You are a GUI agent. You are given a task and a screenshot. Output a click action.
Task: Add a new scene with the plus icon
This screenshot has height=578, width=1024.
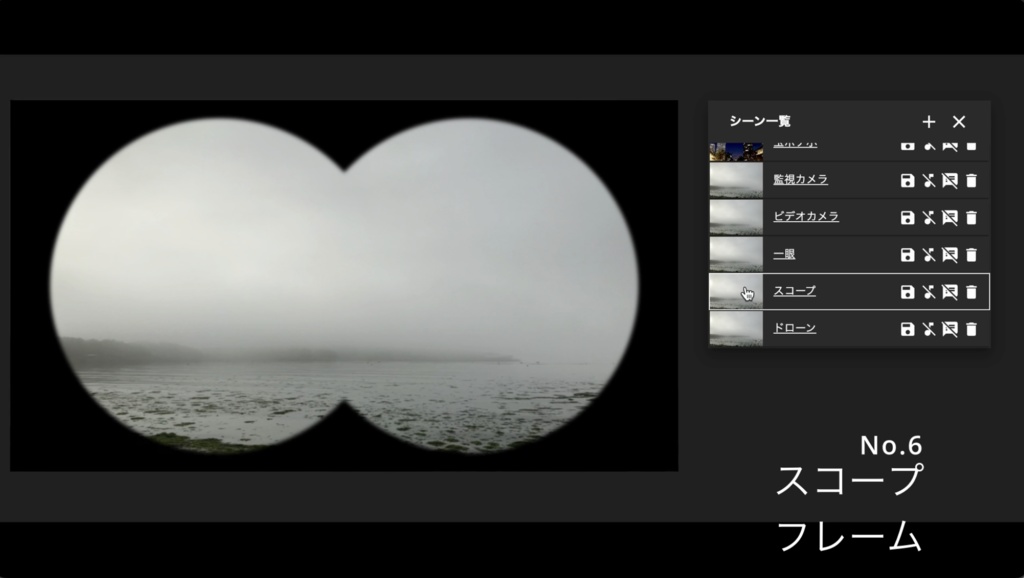pos(929,121)
